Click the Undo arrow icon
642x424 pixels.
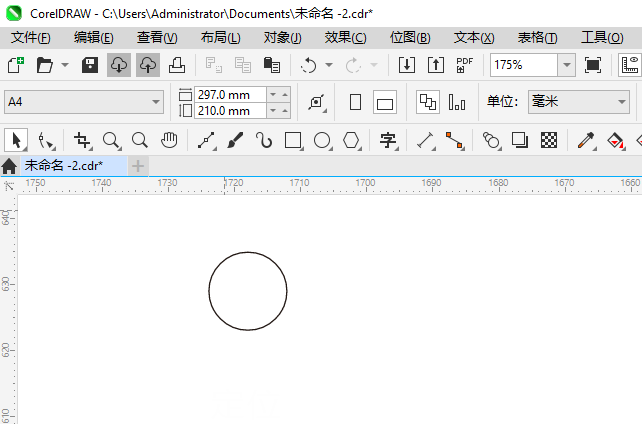[308, 65]
